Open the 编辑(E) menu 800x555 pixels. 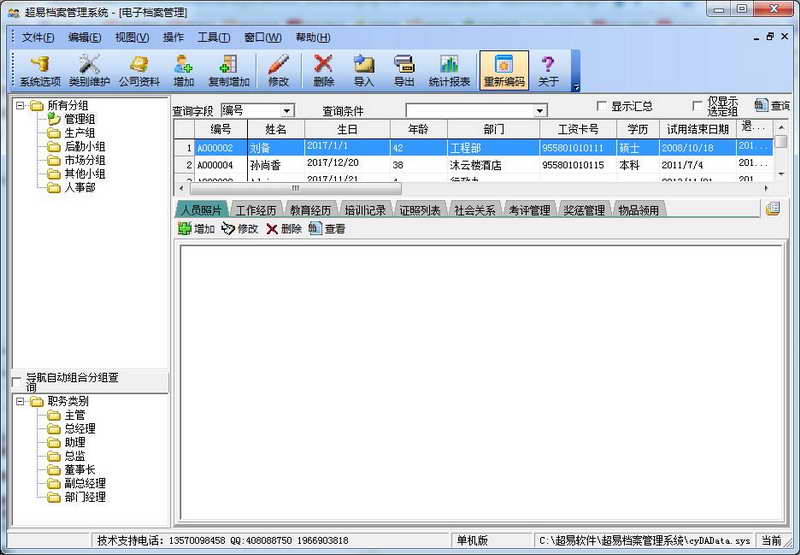coord(84,37)
